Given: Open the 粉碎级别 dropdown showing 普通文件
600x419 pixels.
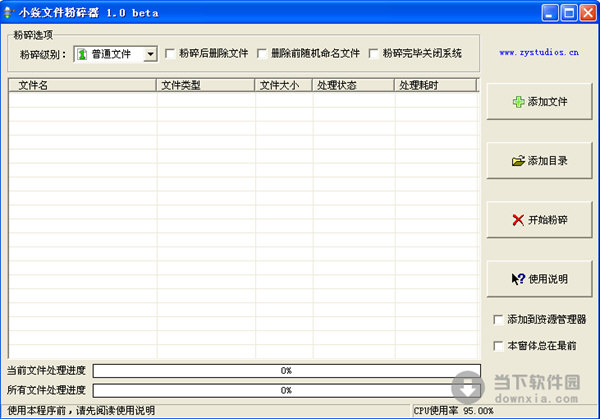Looking at the screenshot, I should point(116,54).
